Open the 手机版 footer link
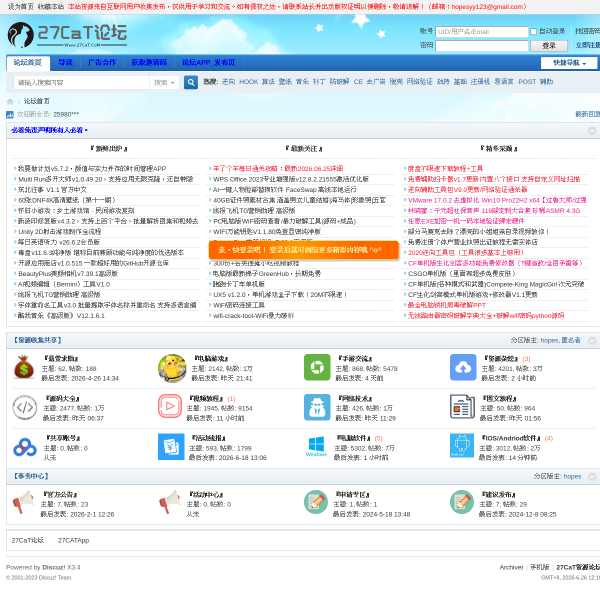The image size is (600, 600). 540,567
